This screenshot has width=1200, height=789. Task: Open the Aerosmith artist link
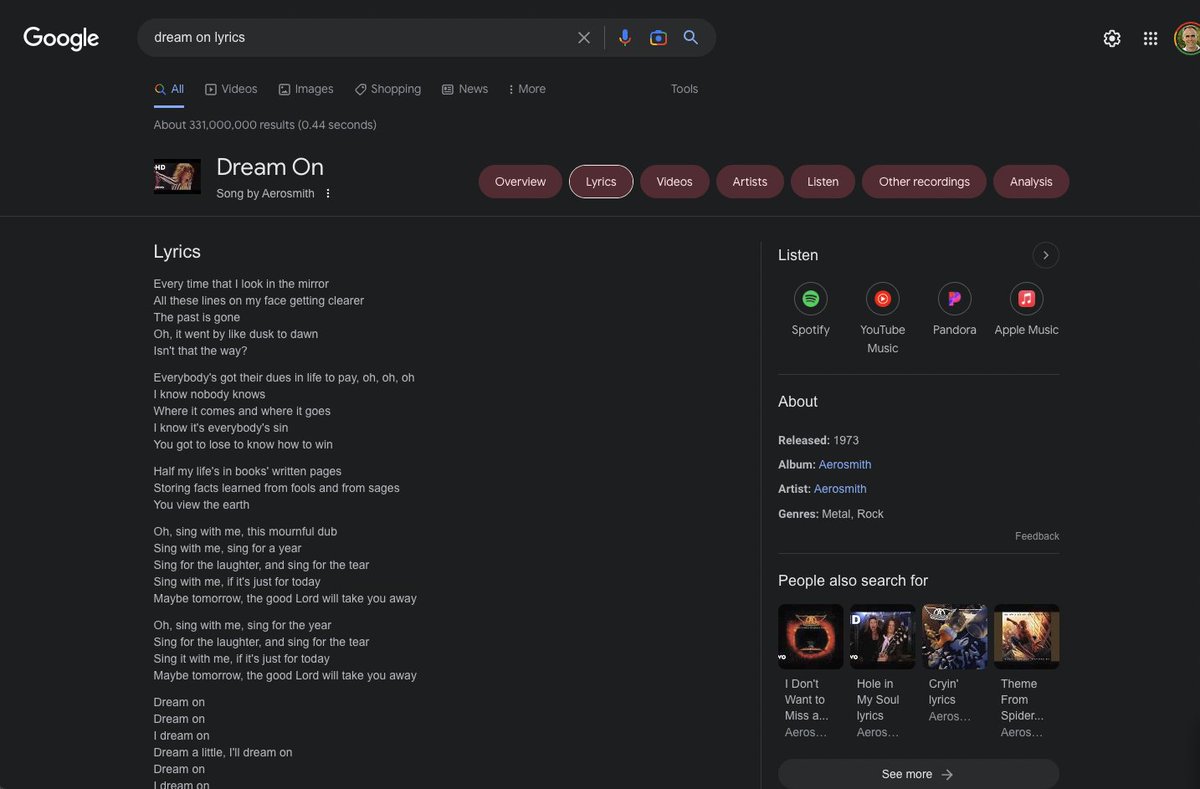[x=840, y=489]
